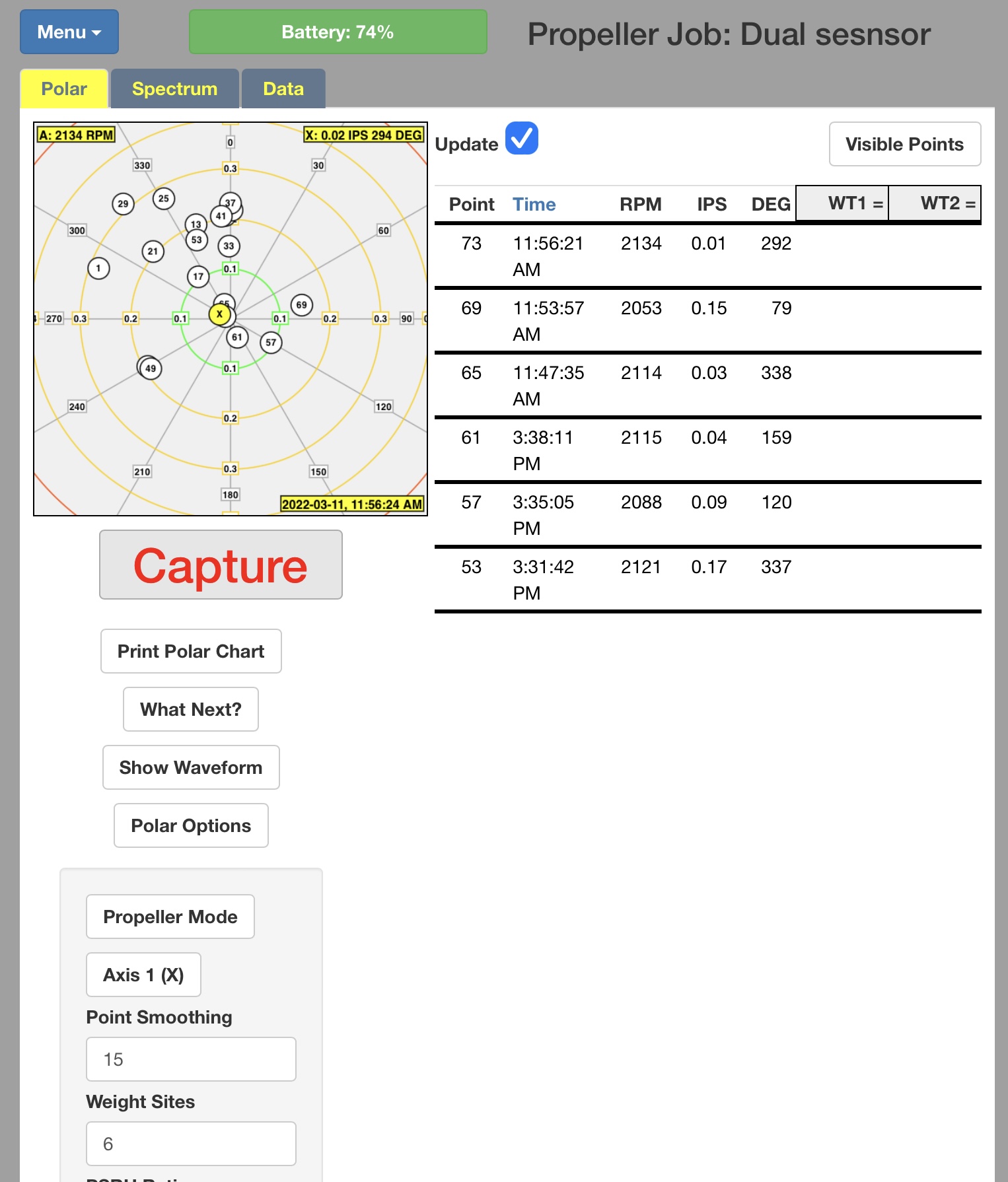Open Polar Options

coord(191,825)
